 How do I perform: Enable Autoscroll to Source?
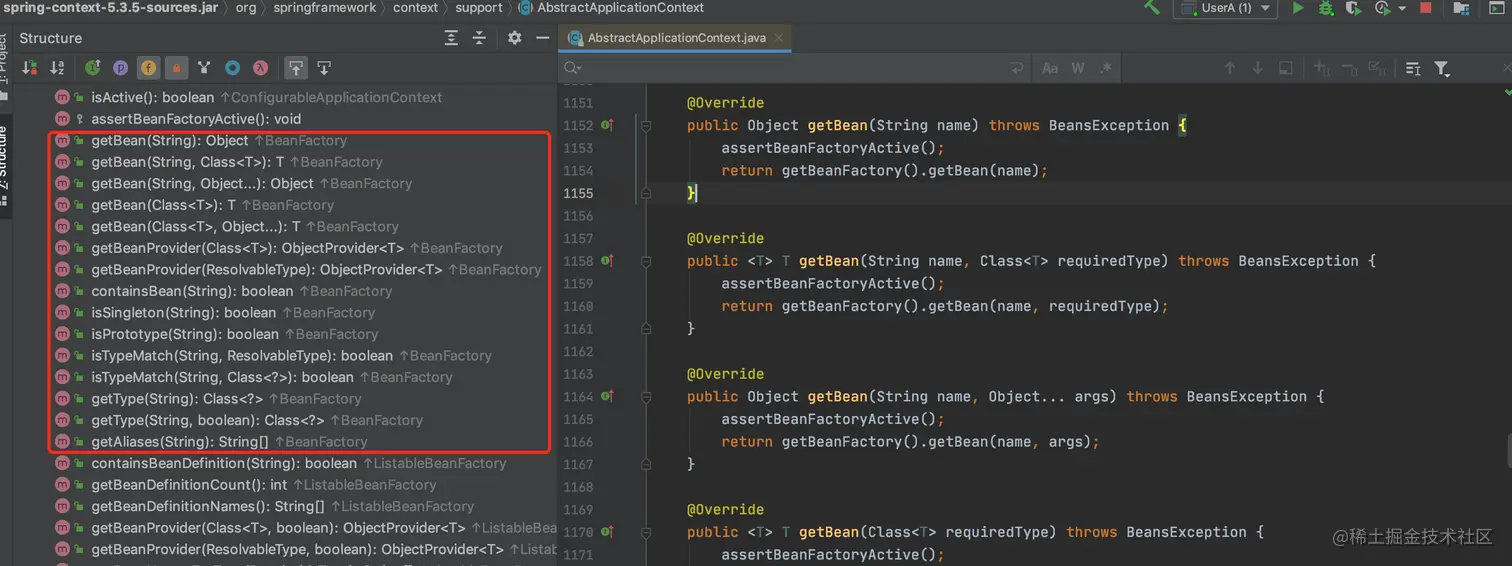[x=296, y=68]
